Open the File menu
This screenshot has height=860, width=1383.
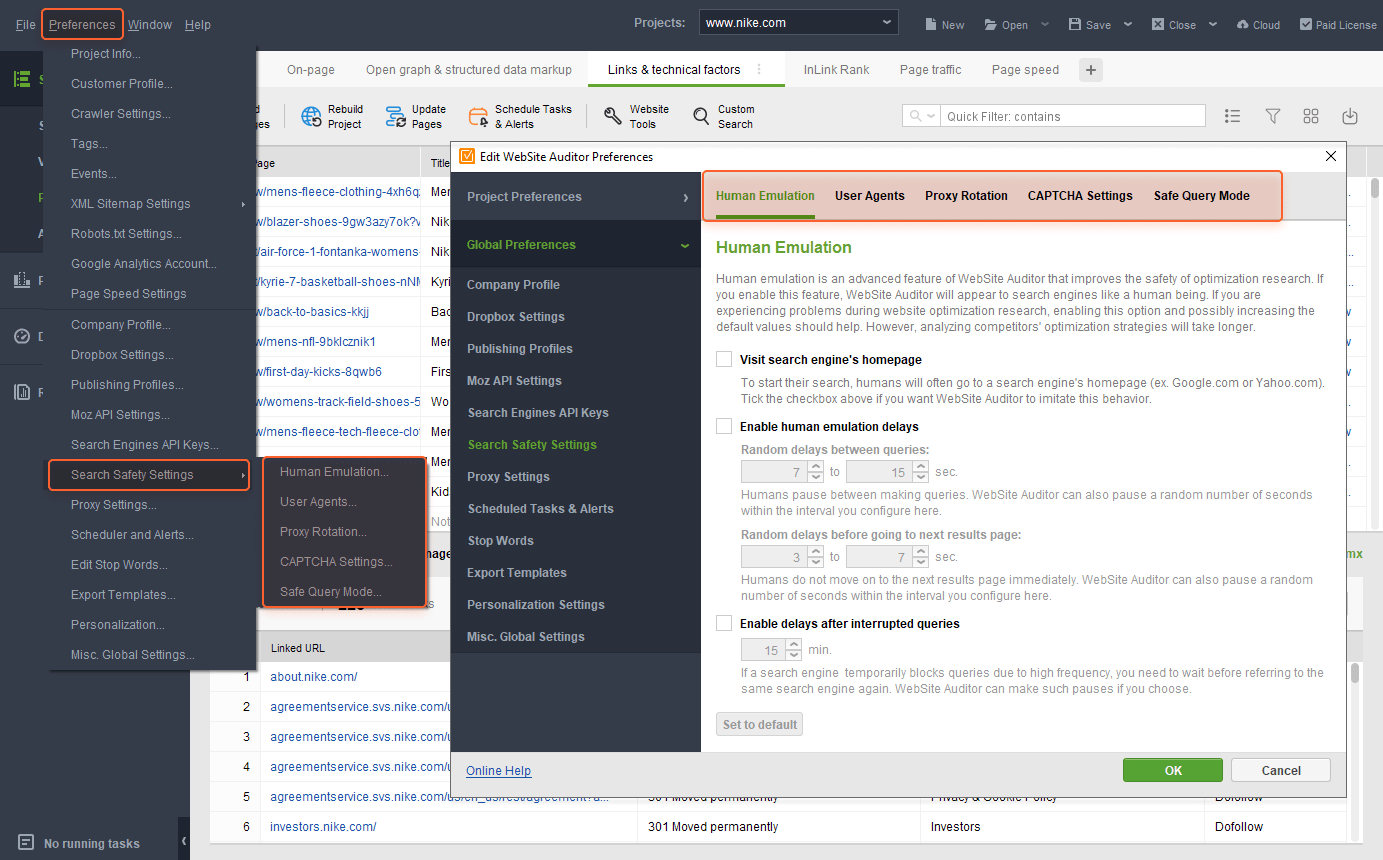[25, 24]
